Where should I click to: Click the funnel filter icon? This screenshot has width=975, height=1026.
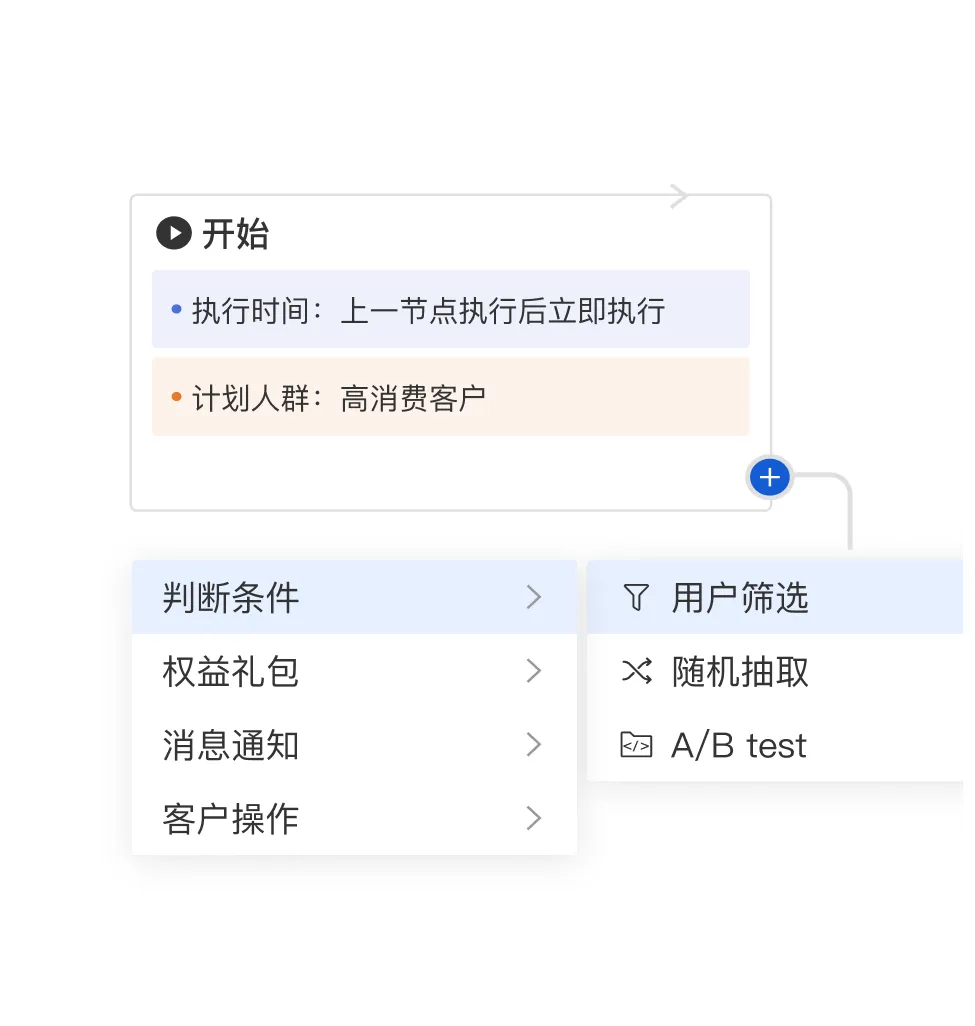point(636,598)
